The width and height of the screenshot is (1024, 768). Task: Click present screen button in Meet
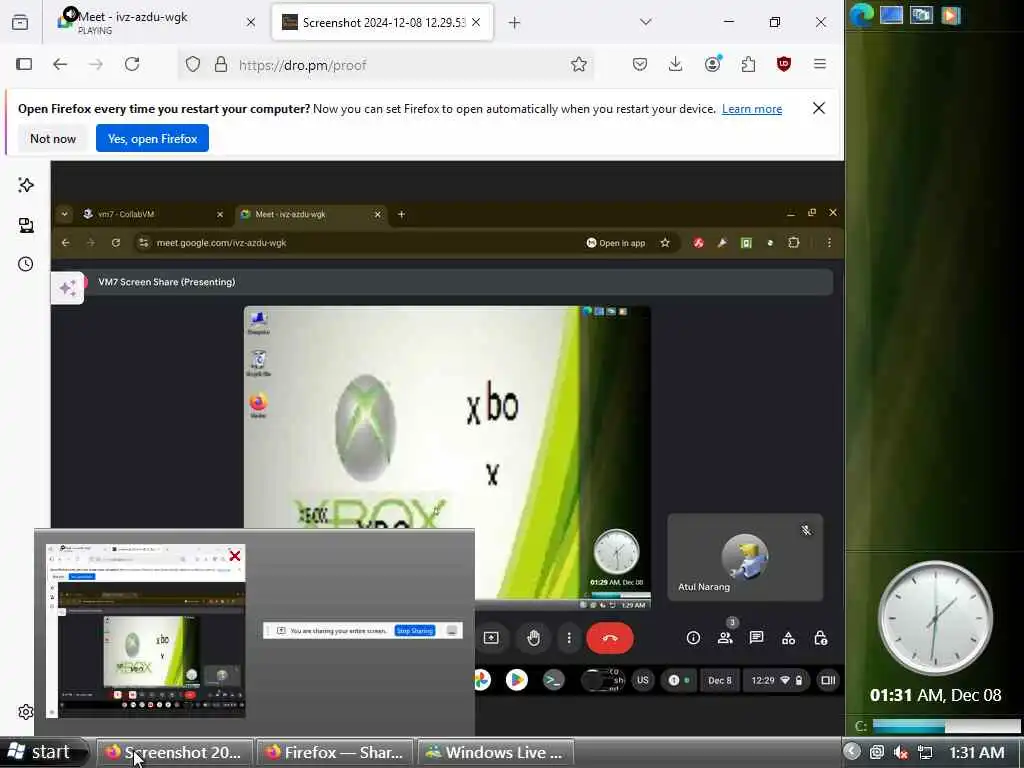[x=491, y=638]
